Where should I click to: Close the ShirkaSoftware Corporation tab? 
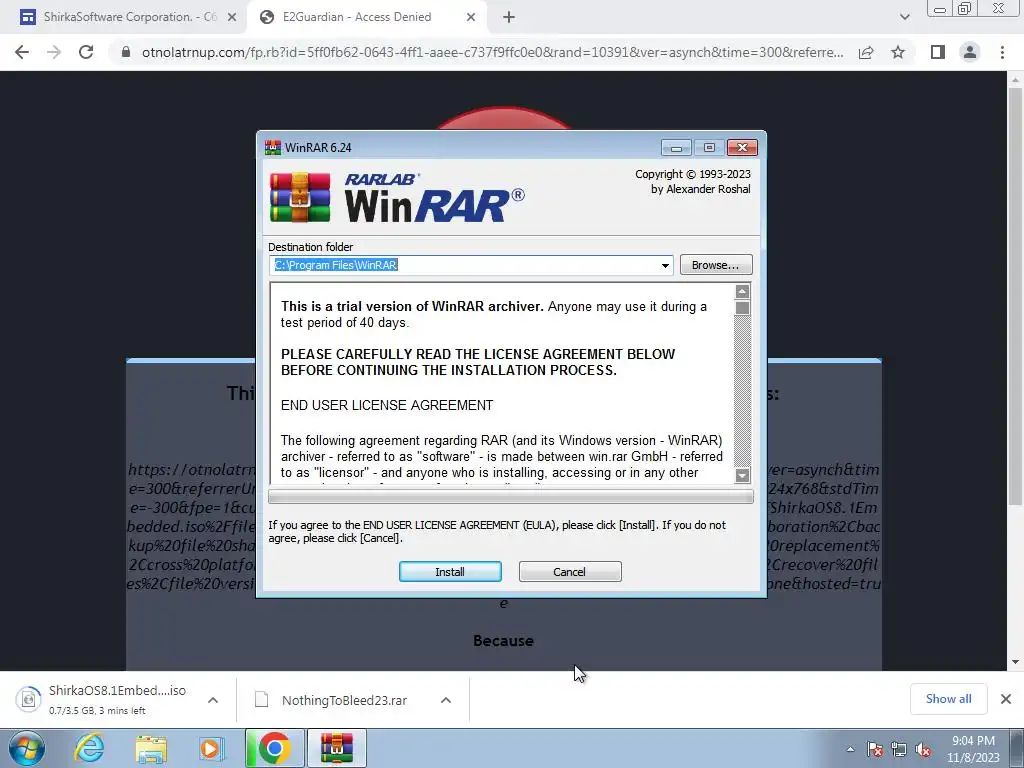tap(232, 18)
